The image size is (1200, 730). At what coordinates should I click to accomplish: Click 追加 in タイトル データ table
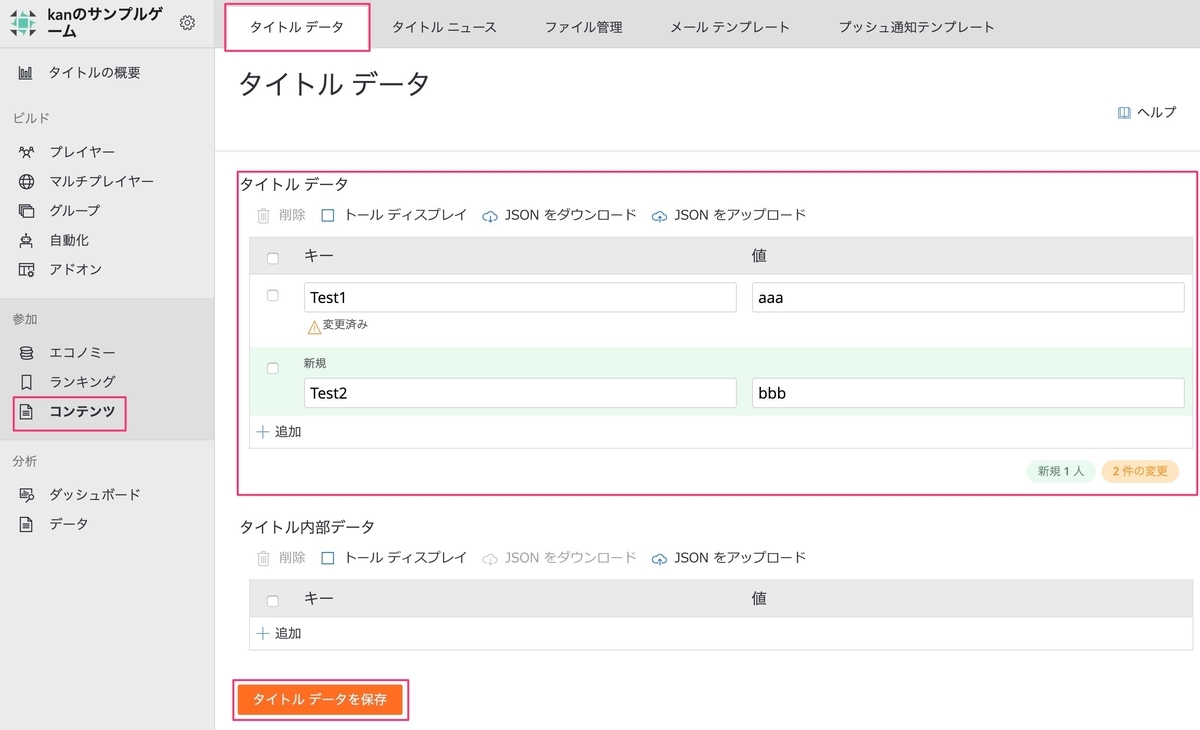click(x=279, y=432)
